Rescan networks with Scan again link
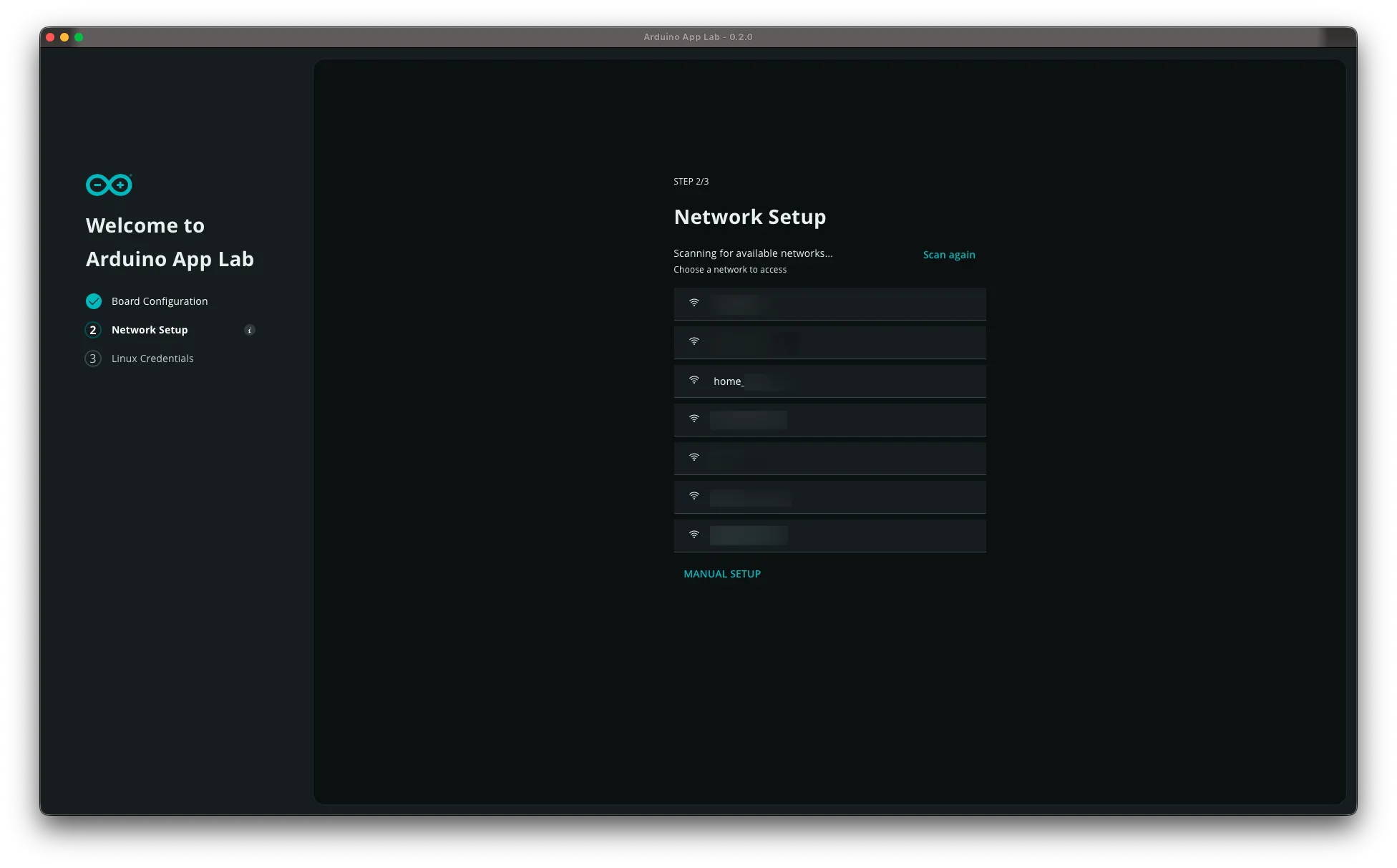Viewport: 1397px width, 868px height. pyautogui.click(x=948, y=255)
